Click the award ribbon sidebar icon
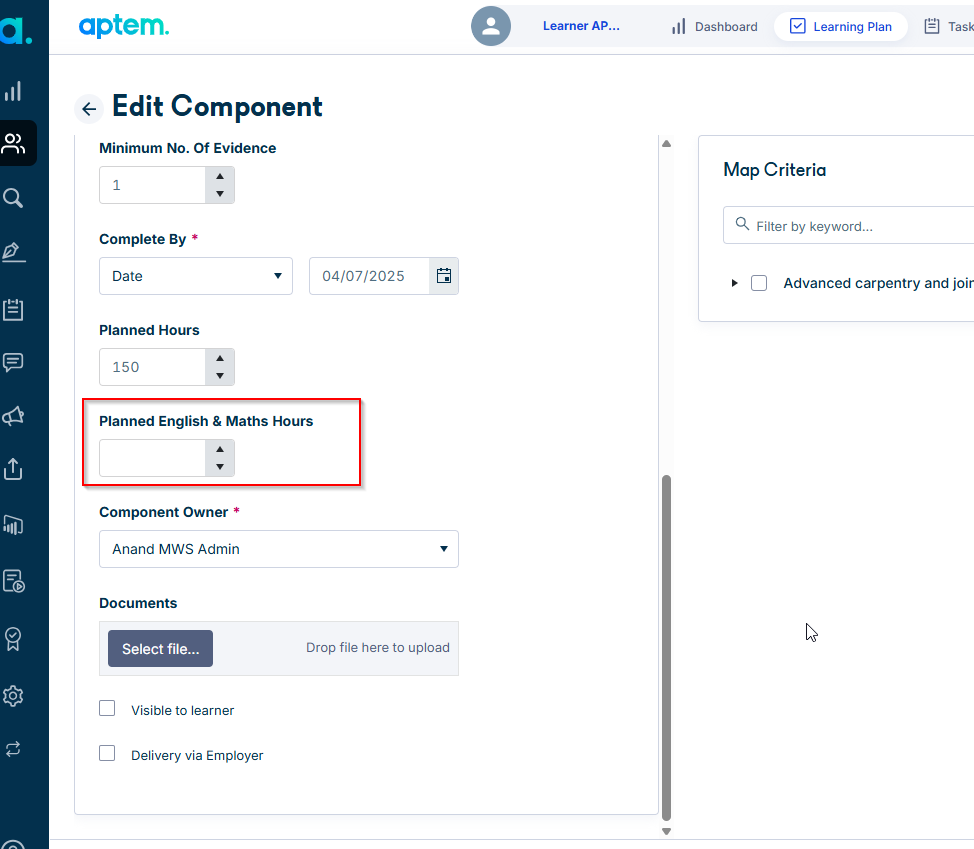This screenshot has width=974, height=849. pos(13,638)
